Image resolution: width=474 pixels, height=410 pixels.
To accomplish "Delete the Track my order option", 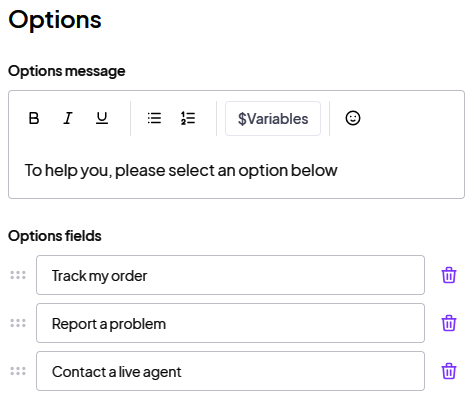I will click(449, 275).
